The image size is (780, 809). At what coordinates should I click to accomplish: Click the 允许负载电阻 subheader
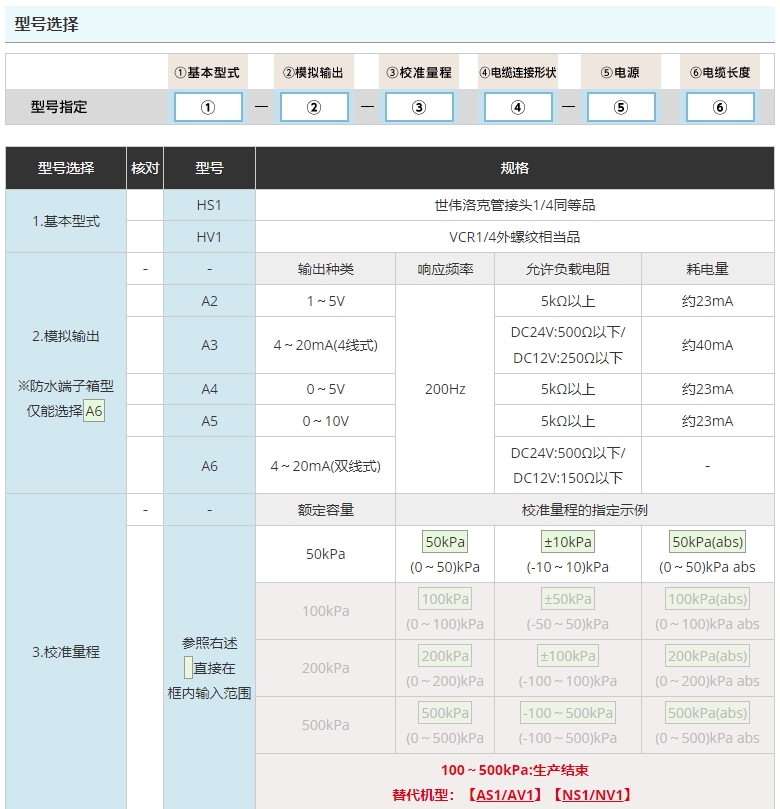[568, 269]
